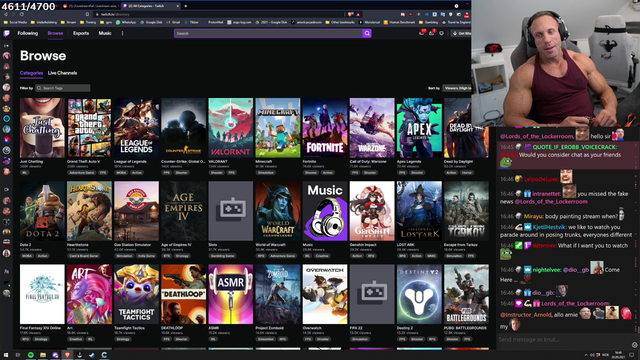The image size is (640, 360).
Task: Open the more options dots beside Music
Action: tap(122, 33)
